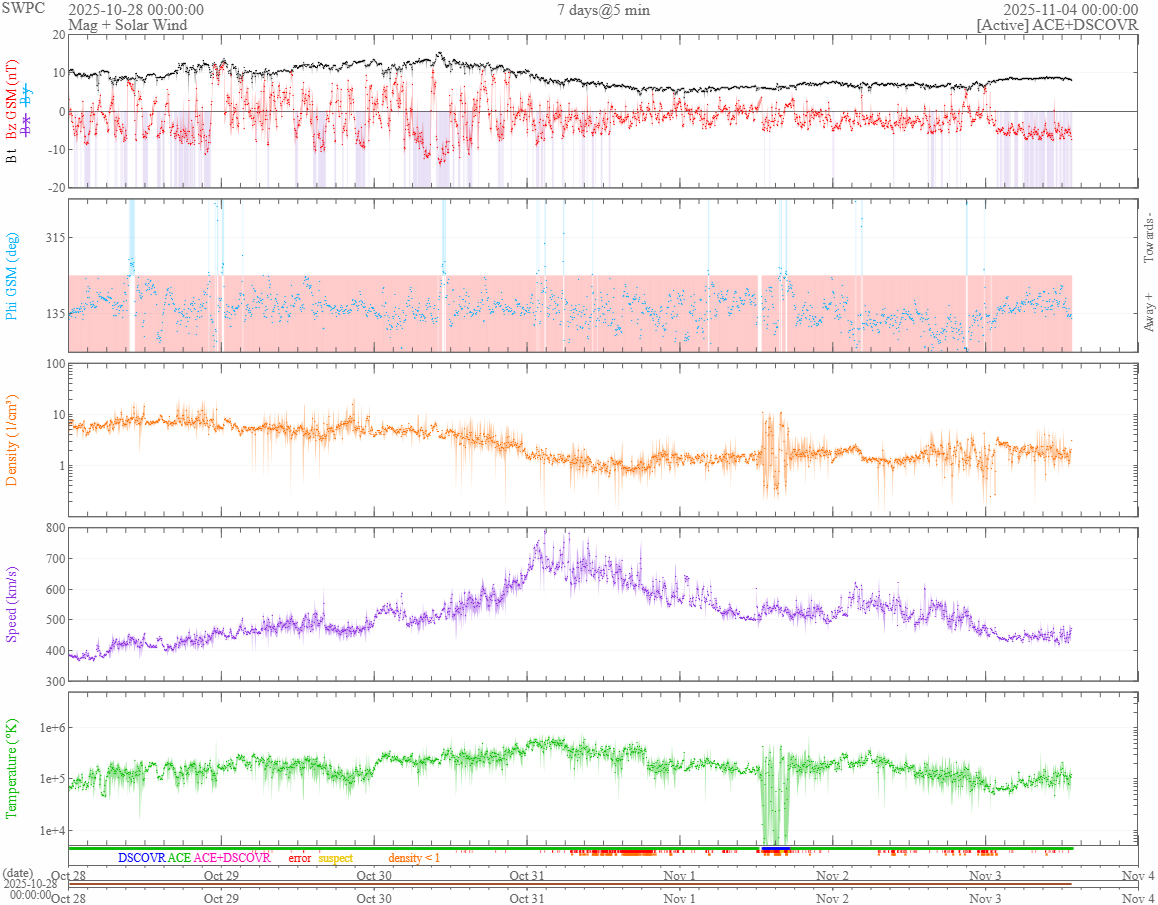The image size is (1158, 905).
Task: Toggle the Bt series label on magnetic axis
Action: 12,155
